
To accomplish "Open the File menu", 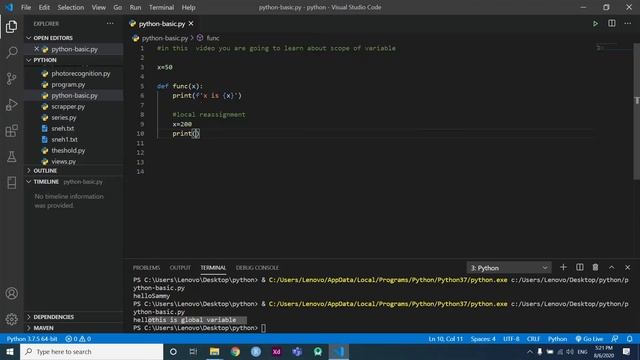I will click(26, 7).
